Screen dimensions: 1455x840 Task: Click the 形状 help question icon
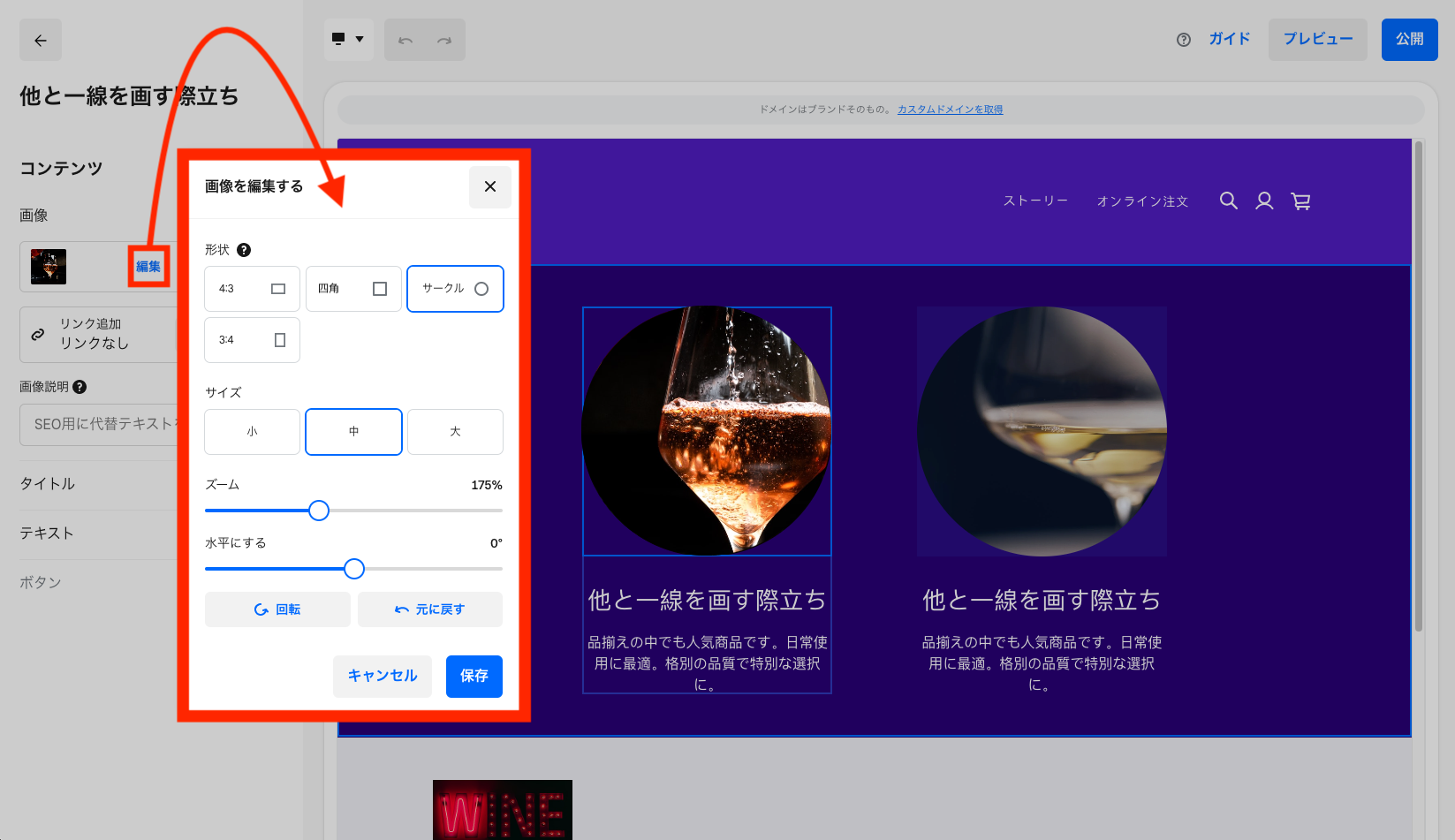(244, 250)
